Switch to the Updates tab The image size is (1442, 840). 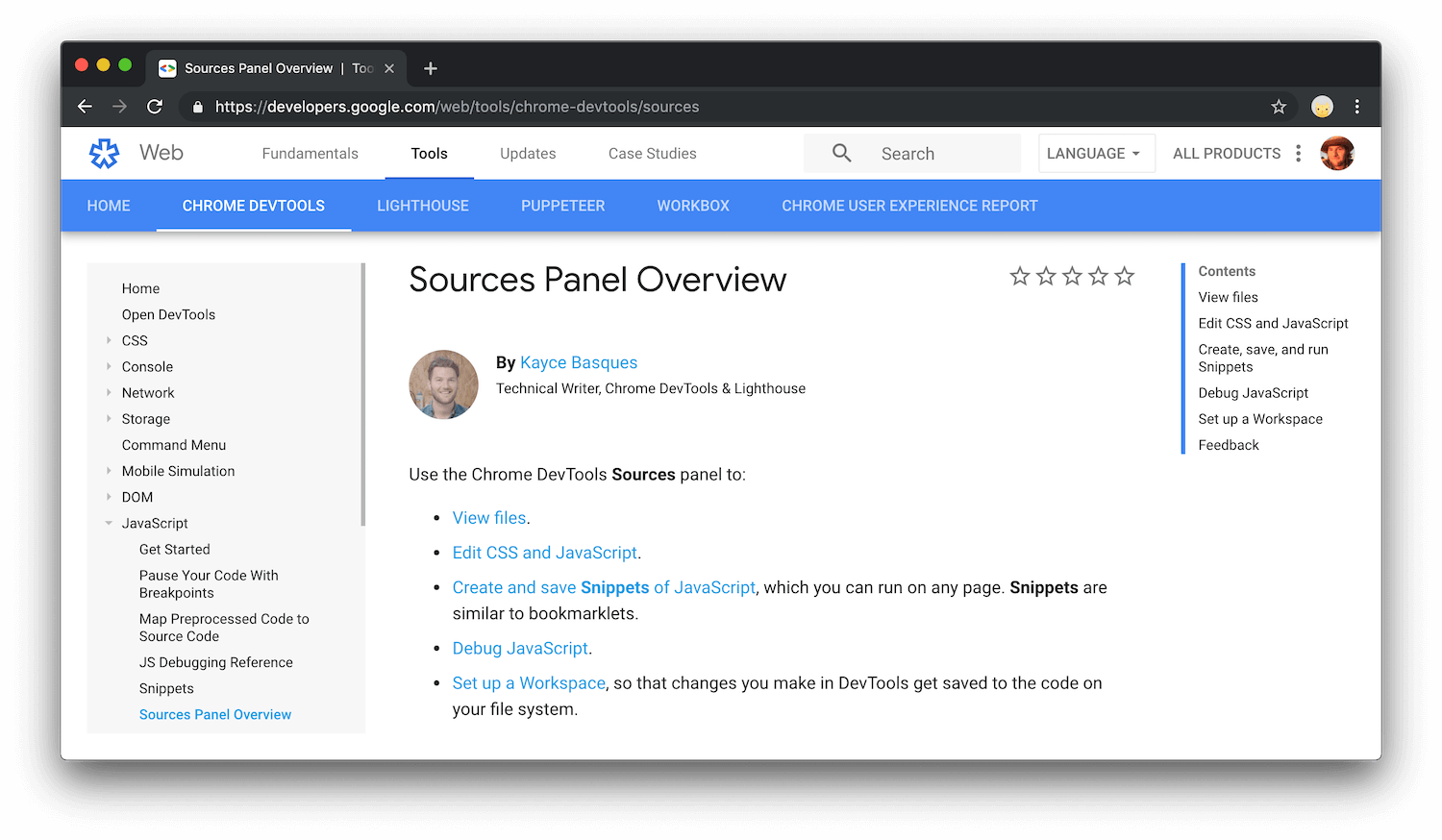point(528,153)
